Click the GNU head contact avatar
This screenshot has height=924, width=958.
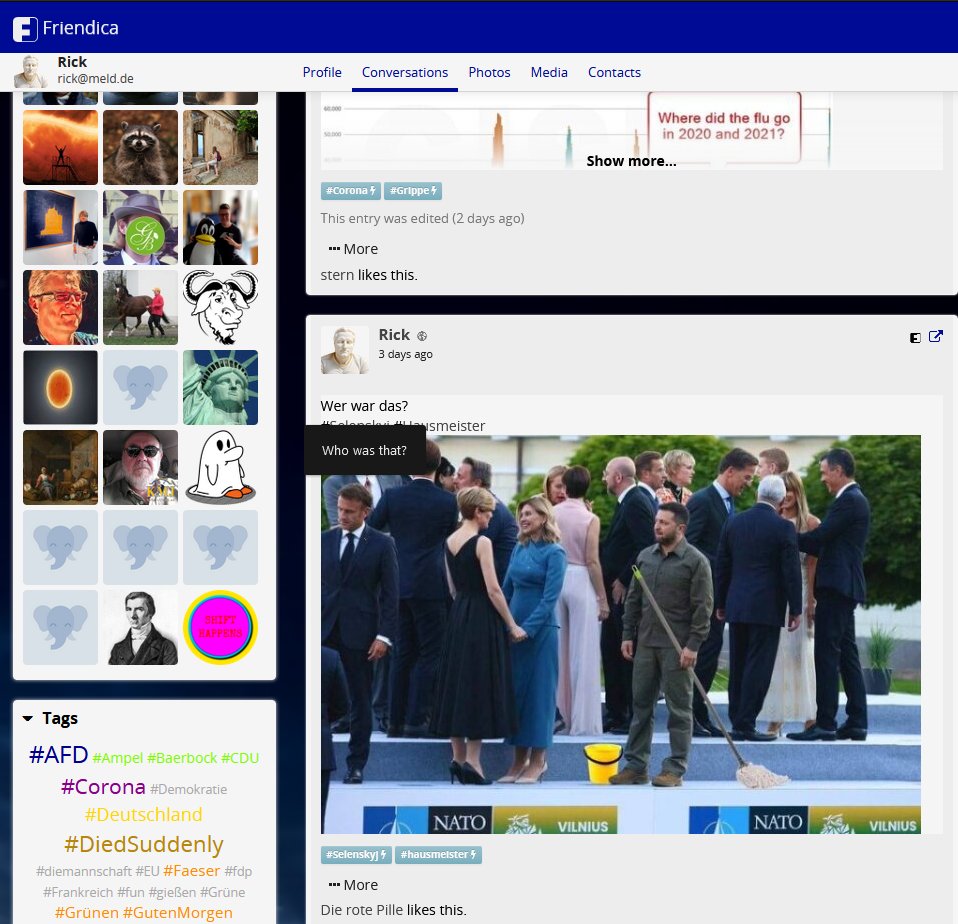click(220, 307)
